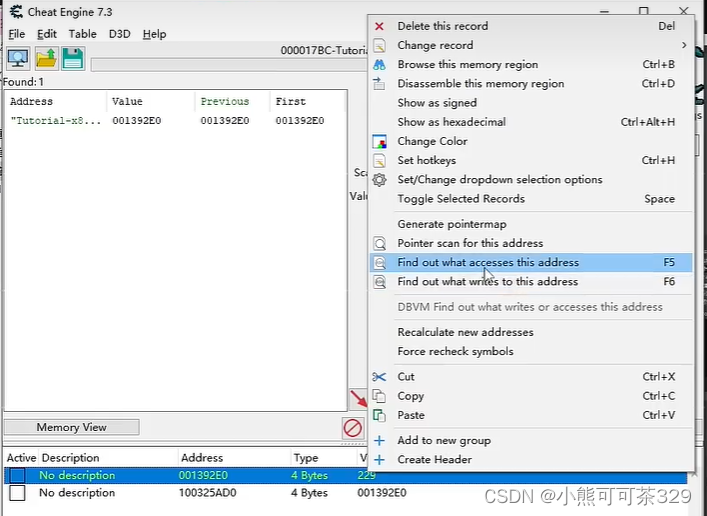Select Force recheck symbols

531,352
